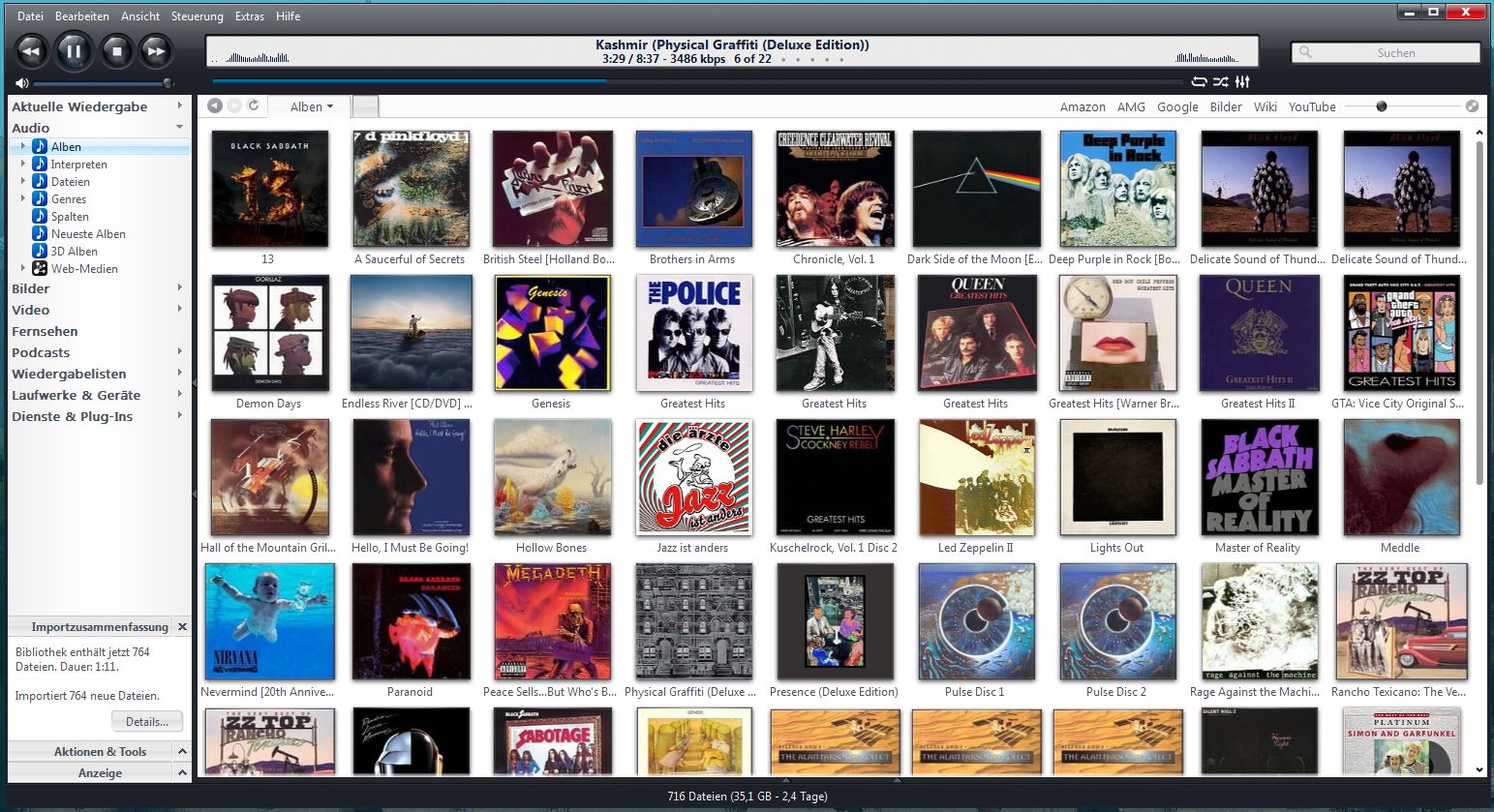
Task: Open the Bearbeiten menu
Action: 82,16
